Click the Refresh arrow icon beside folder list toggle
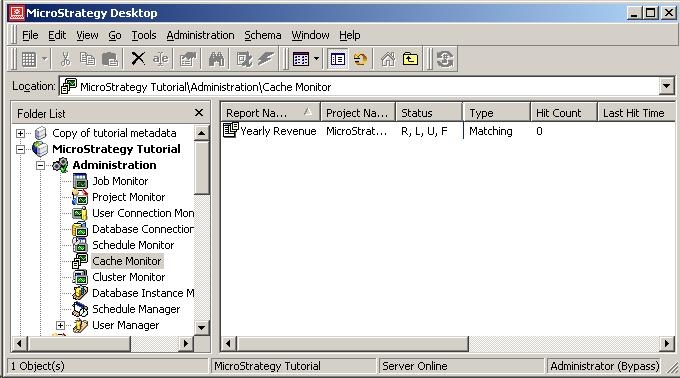Screen dimensions: 680x378 click(x=360, y=59)
